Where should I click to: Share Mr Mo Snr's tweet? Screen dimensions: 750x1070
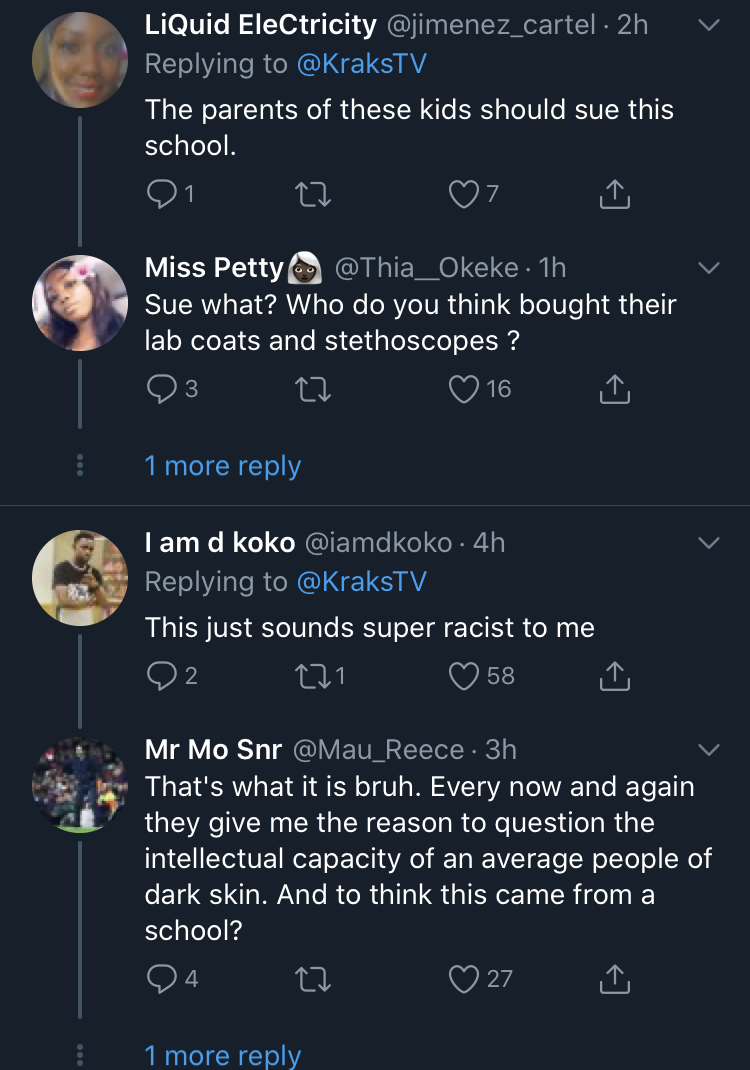click(614, 979)
